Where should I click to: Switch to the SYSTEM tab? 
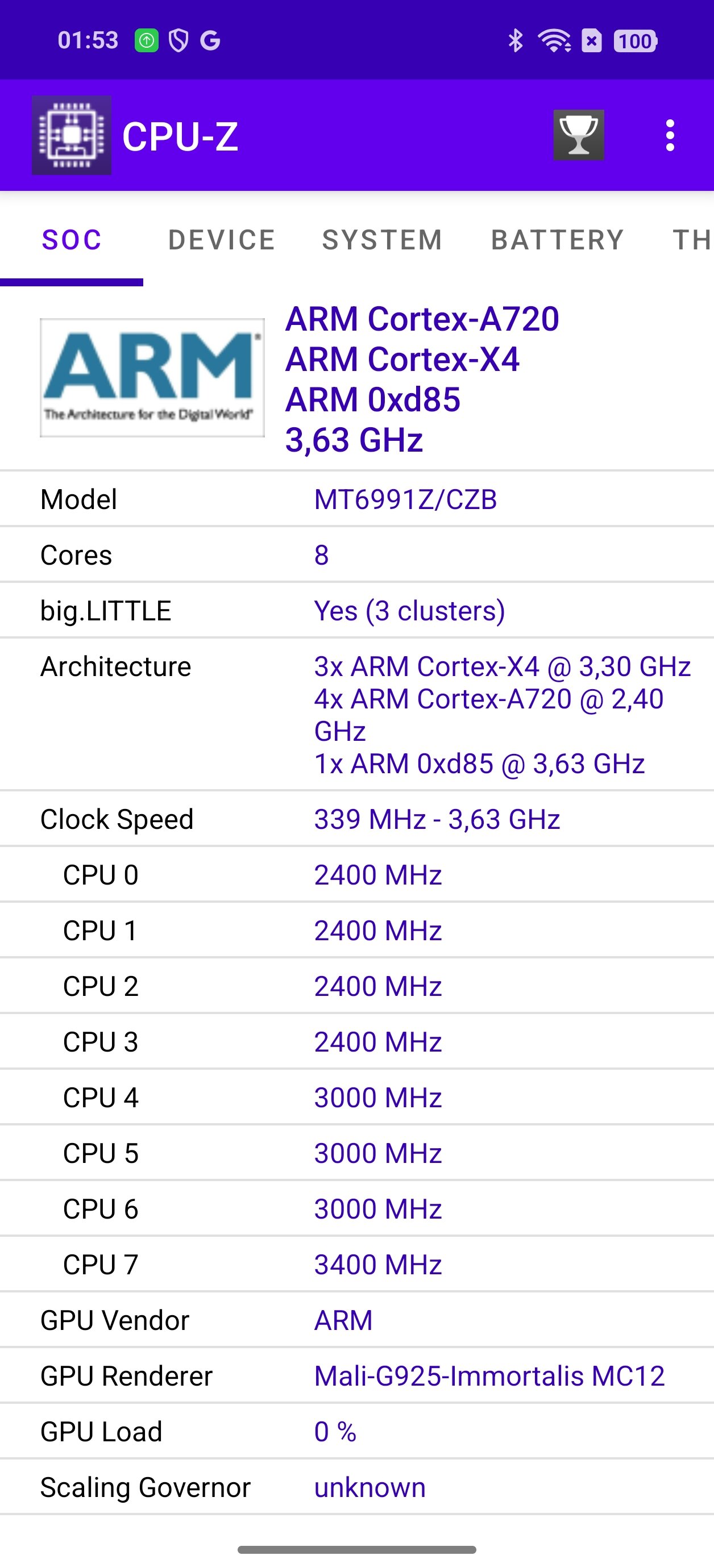point(382,240)
